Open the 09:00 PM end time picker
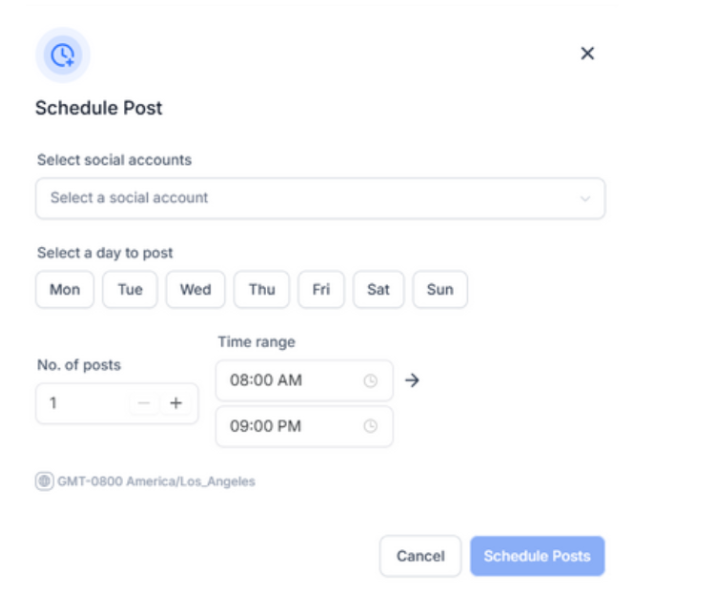The image size is (712, 602). tap(290, 426)
